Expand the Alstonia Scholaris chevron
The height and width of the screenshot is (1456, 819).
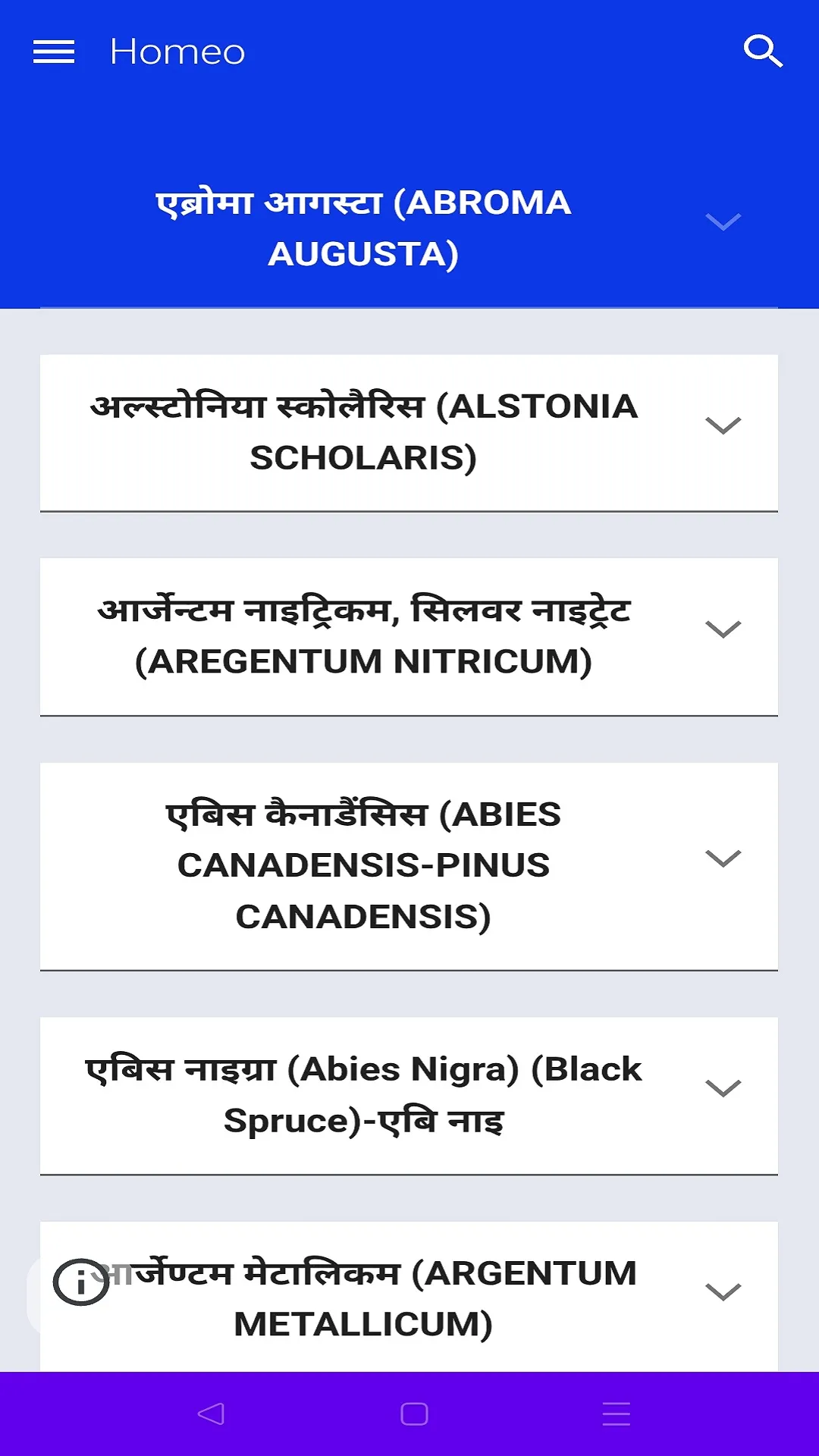pos(723,425)
